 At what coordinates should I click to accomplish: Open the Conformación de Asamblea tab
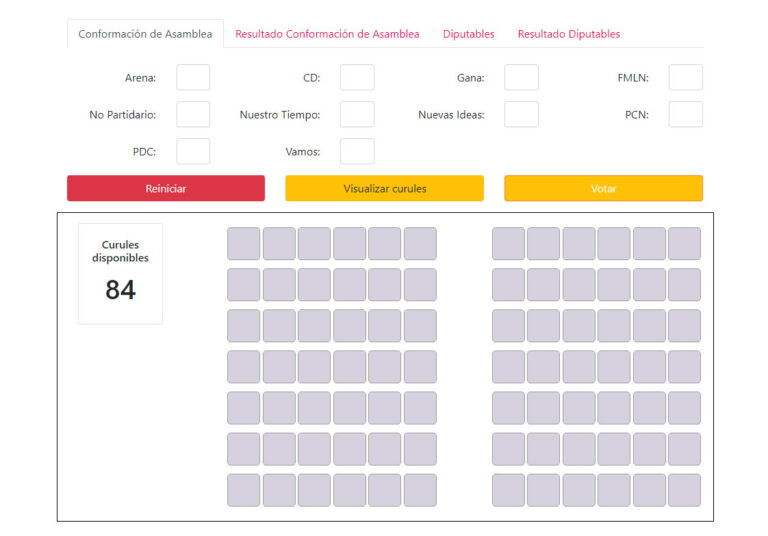(145, 34)
